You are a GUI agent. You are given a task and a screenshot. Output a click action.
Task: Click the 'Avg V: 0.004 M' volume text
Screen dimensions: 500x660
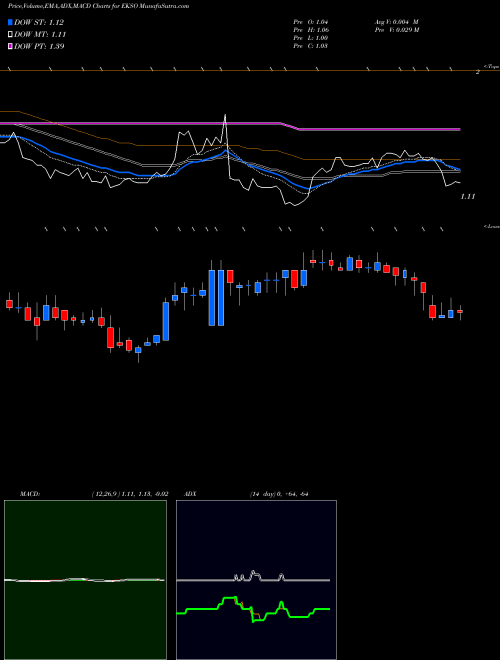397,22
